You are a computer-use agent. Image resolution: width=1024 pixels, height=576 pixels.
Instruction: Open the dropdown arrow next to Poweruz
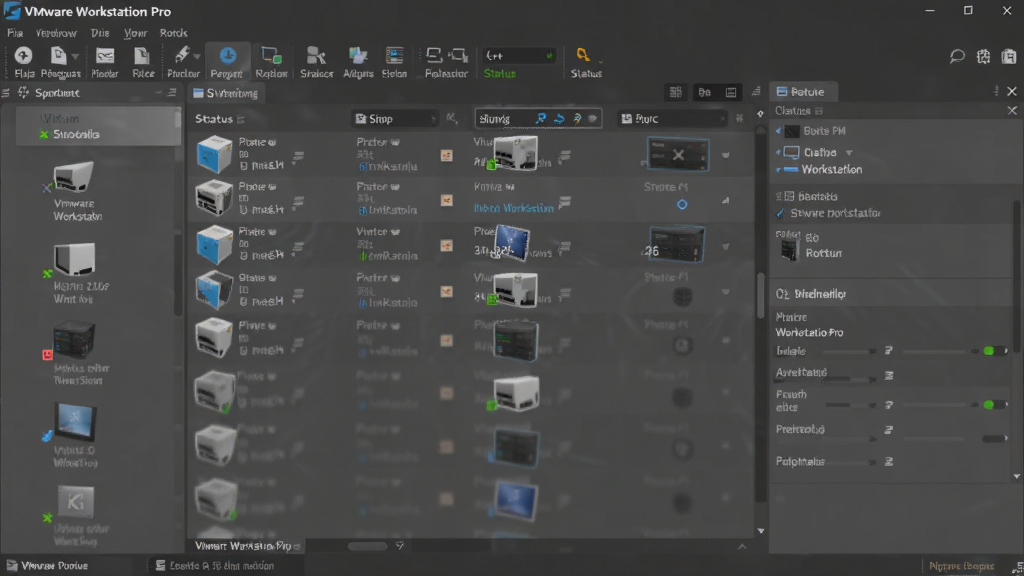[x=76, y=56]
